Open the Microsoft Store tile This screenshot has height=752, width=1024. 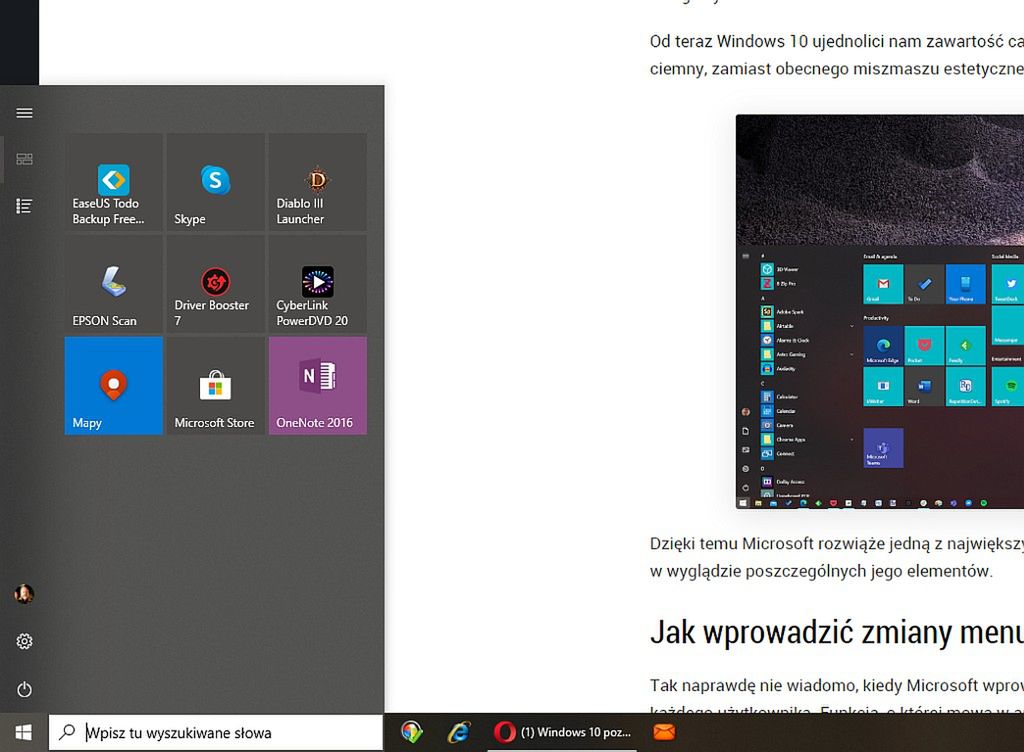pos(216,386)
